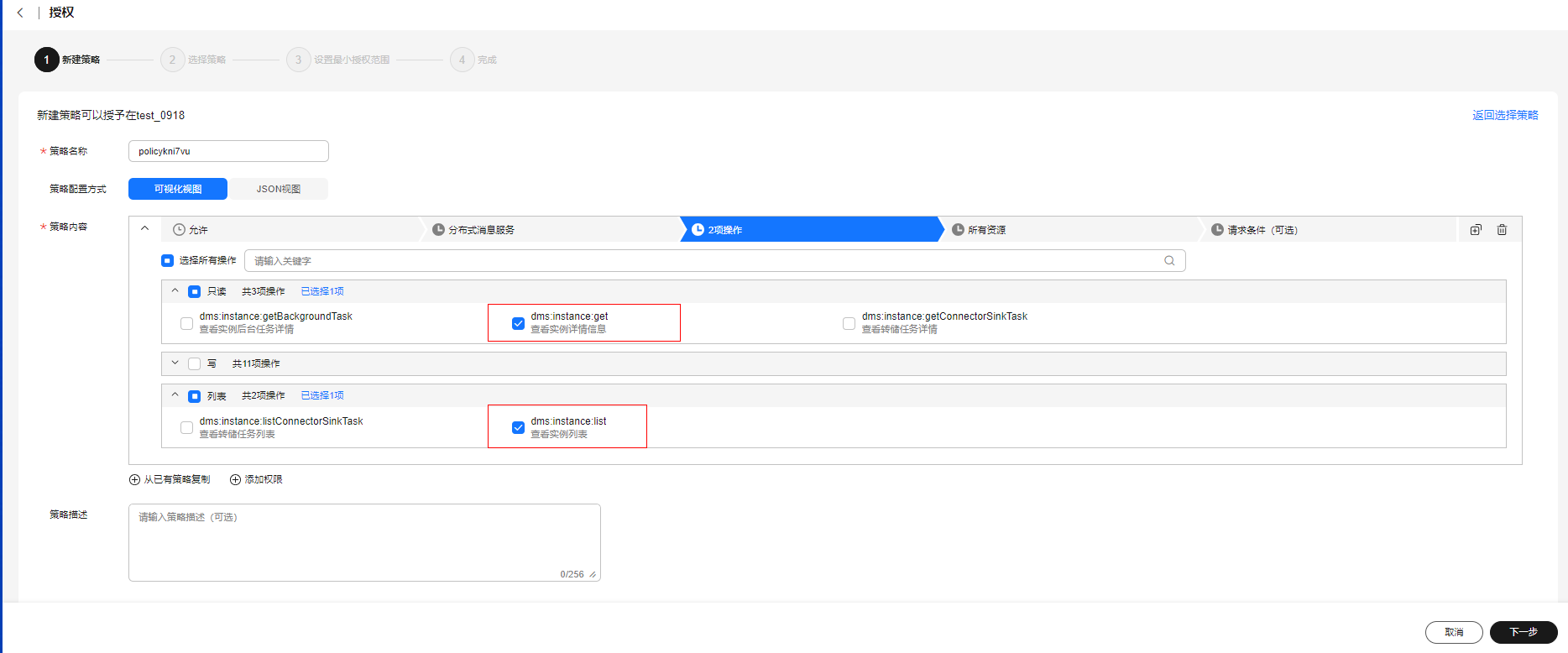The width and height of the screenshot is (1568, 653).
Task: Collapse the 列表 operations group
Action: 175,394
